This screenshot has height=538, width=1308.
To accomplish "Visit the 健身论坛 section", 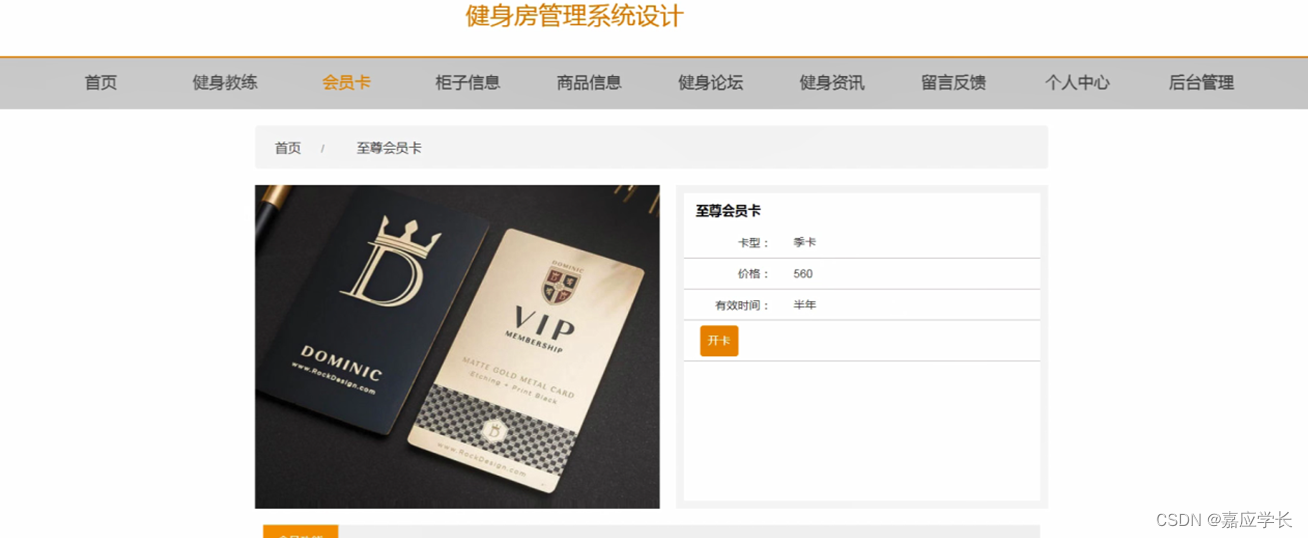I will coord(710,83).
